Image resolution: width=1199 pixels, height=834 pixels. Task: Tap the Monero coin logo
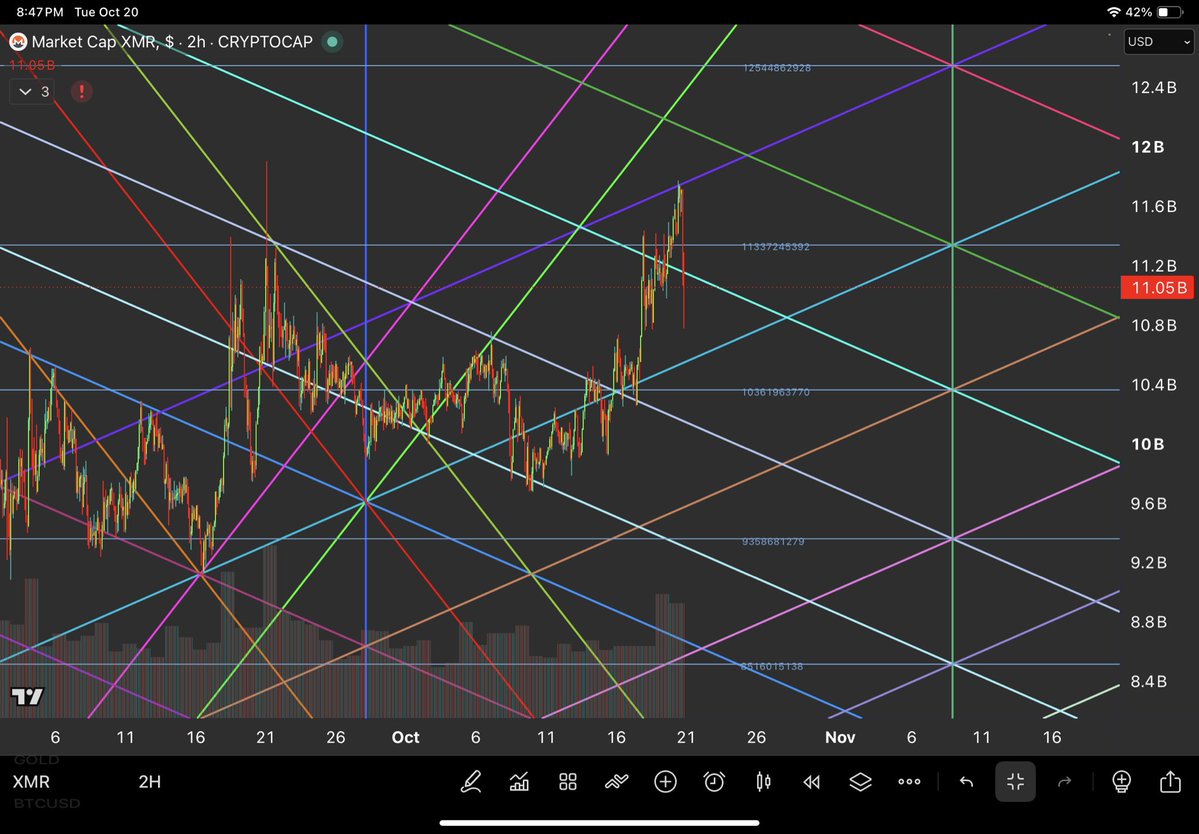coord(18,41)
